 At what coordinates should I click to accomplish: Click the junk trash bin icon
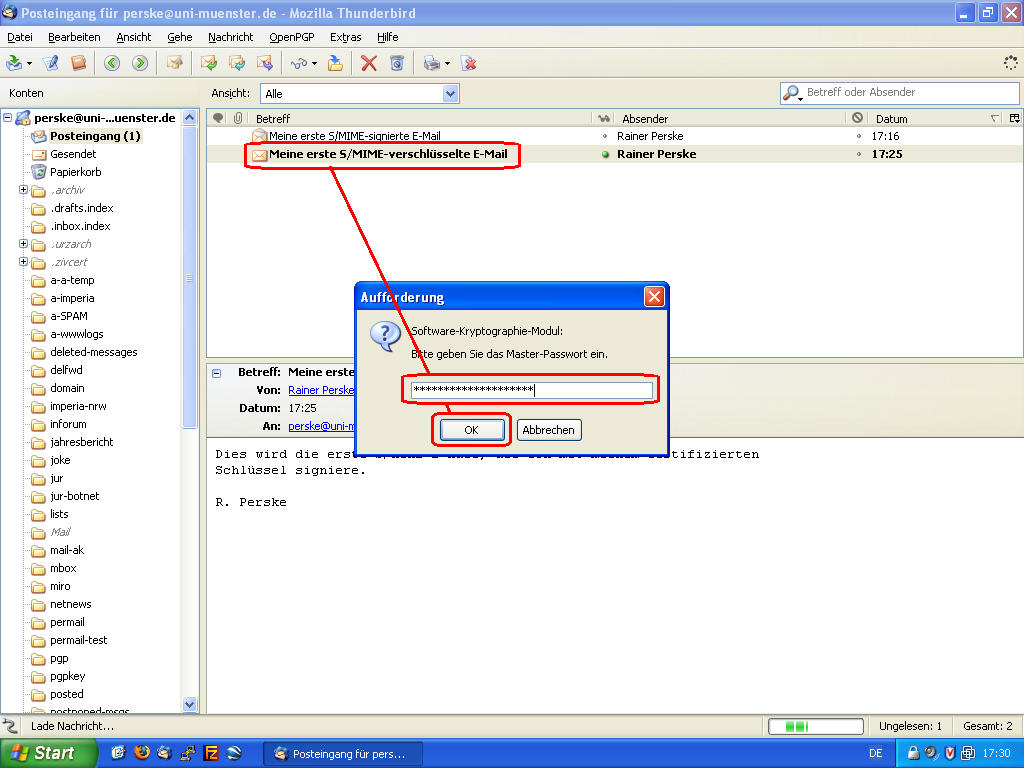point(397,63)
